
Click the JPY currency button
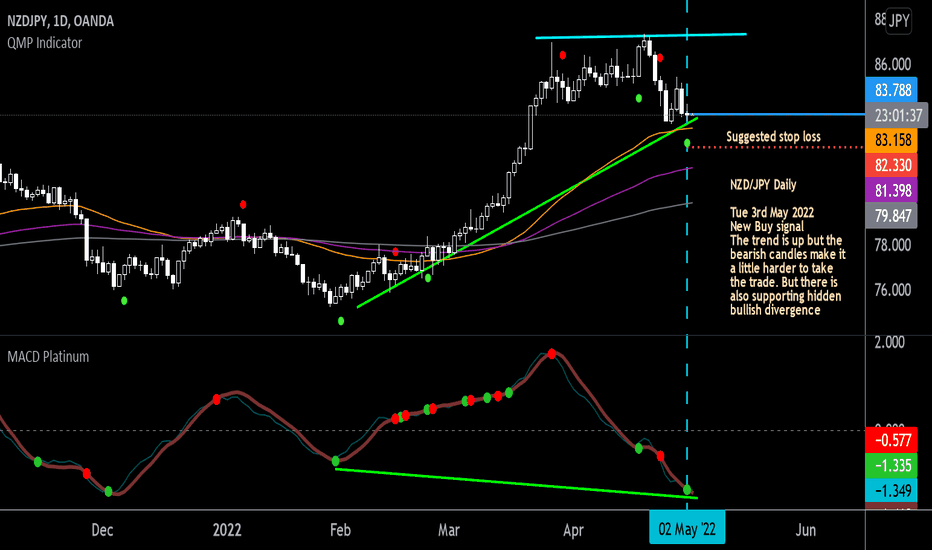(898, 21)
